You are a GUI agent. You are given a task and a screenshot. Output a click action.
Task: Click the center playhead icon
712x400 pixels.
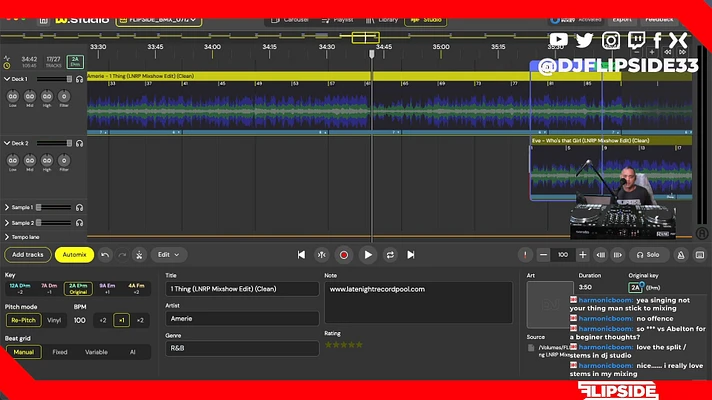pos(321,255)
